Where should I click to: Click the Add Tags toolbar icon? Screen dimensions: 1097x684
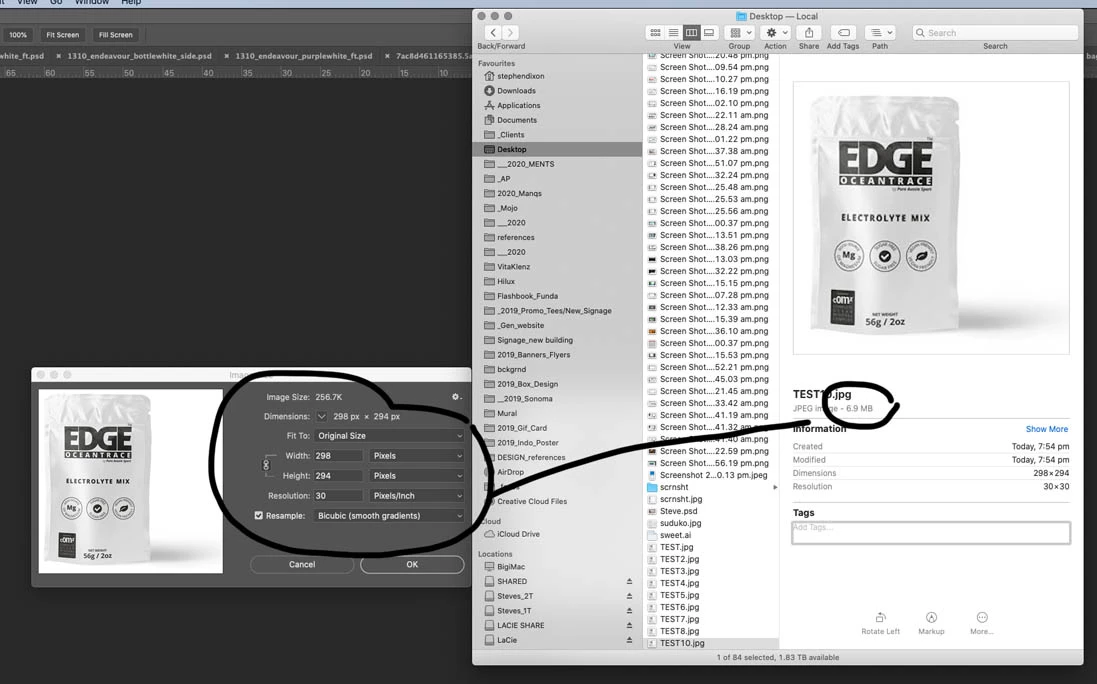tap(844, 33)
